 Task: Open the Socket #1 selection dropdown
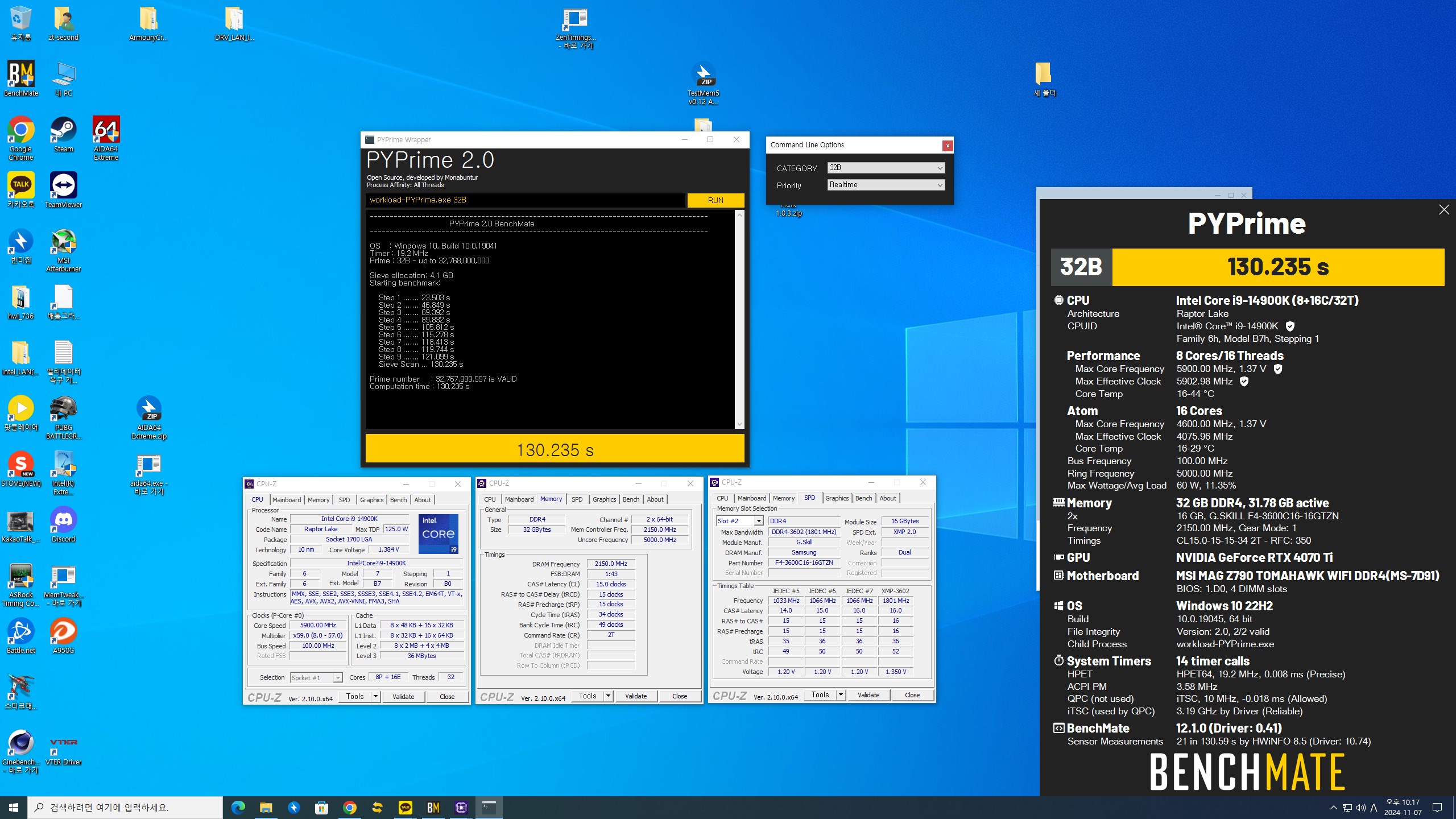pos(316,677)
